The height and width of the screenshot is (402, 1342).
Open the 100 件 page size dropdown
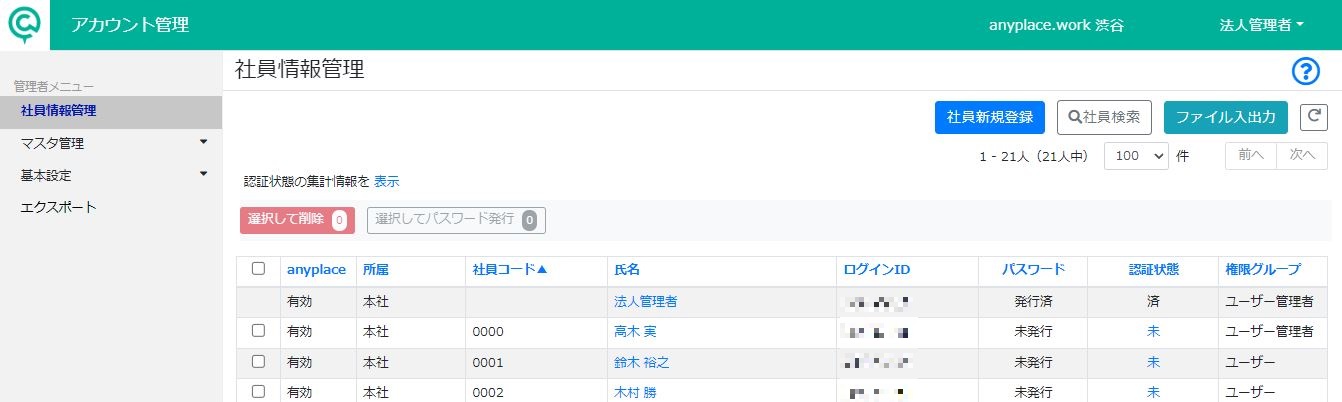(1136, 156)
